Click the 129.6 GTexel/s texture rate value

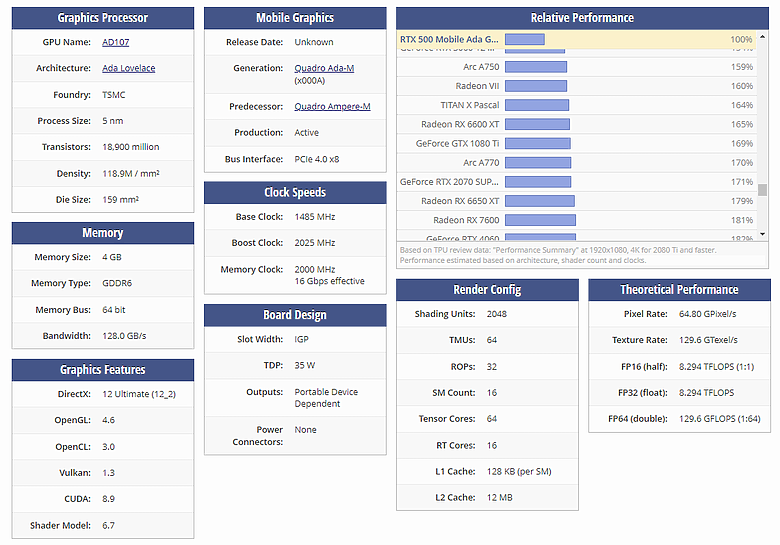pyautogui.click(x=708, y=340)
